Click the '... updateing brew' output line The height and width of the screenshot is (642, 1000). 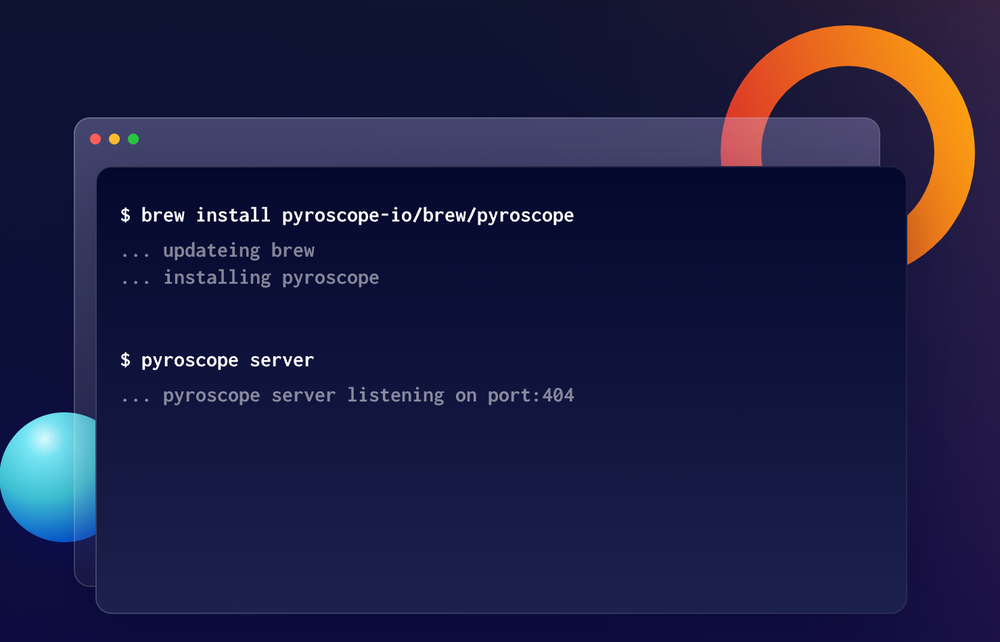(217, 251)
